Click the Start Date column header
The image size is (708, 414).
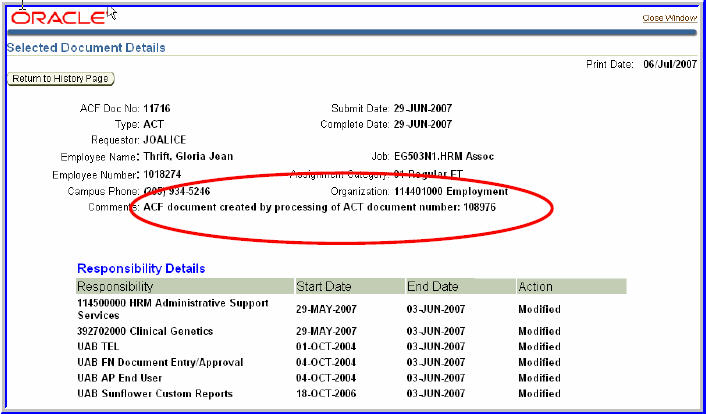(x=324, y=287)
